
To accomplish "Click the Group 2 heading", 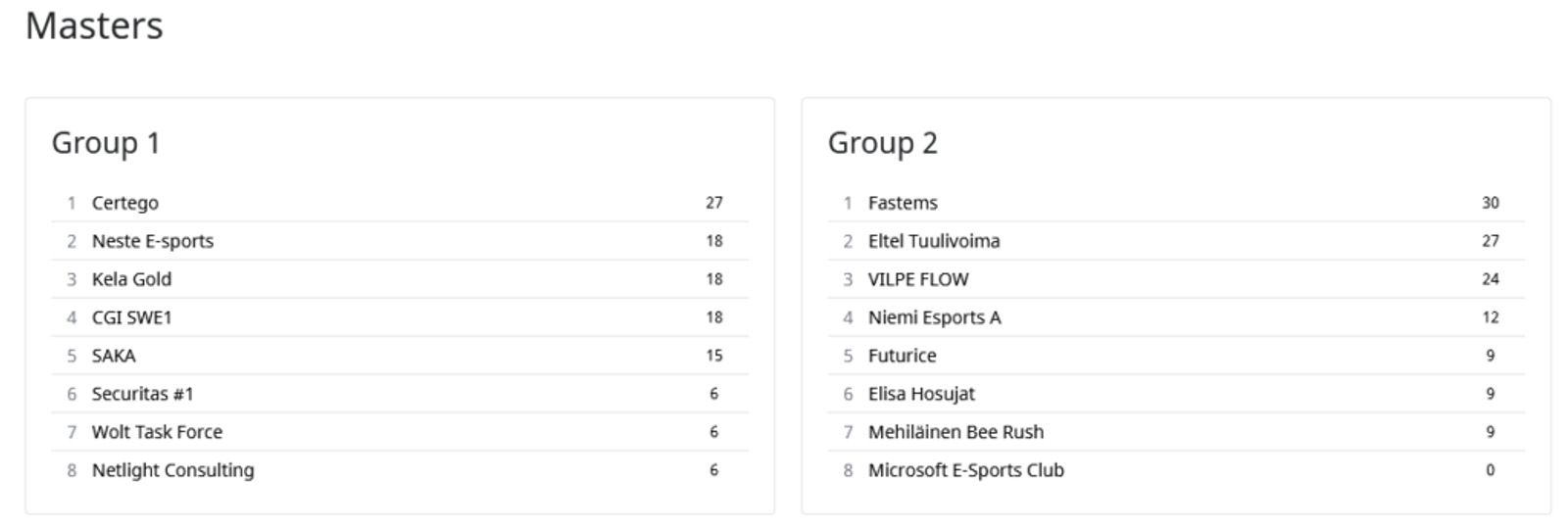I will click(882, 143).
